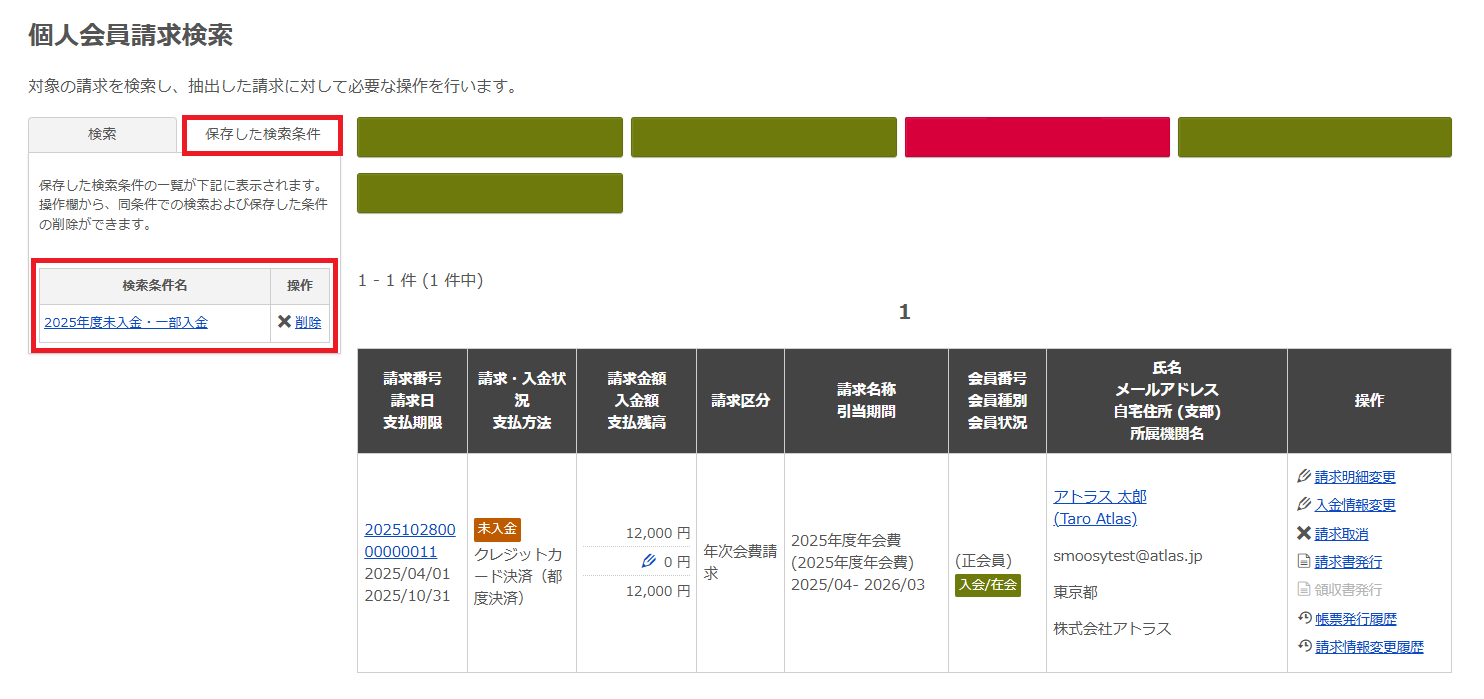Click the 入金情報変更 link
This screenshot has width=1484, height=699.
[1358, 505]
